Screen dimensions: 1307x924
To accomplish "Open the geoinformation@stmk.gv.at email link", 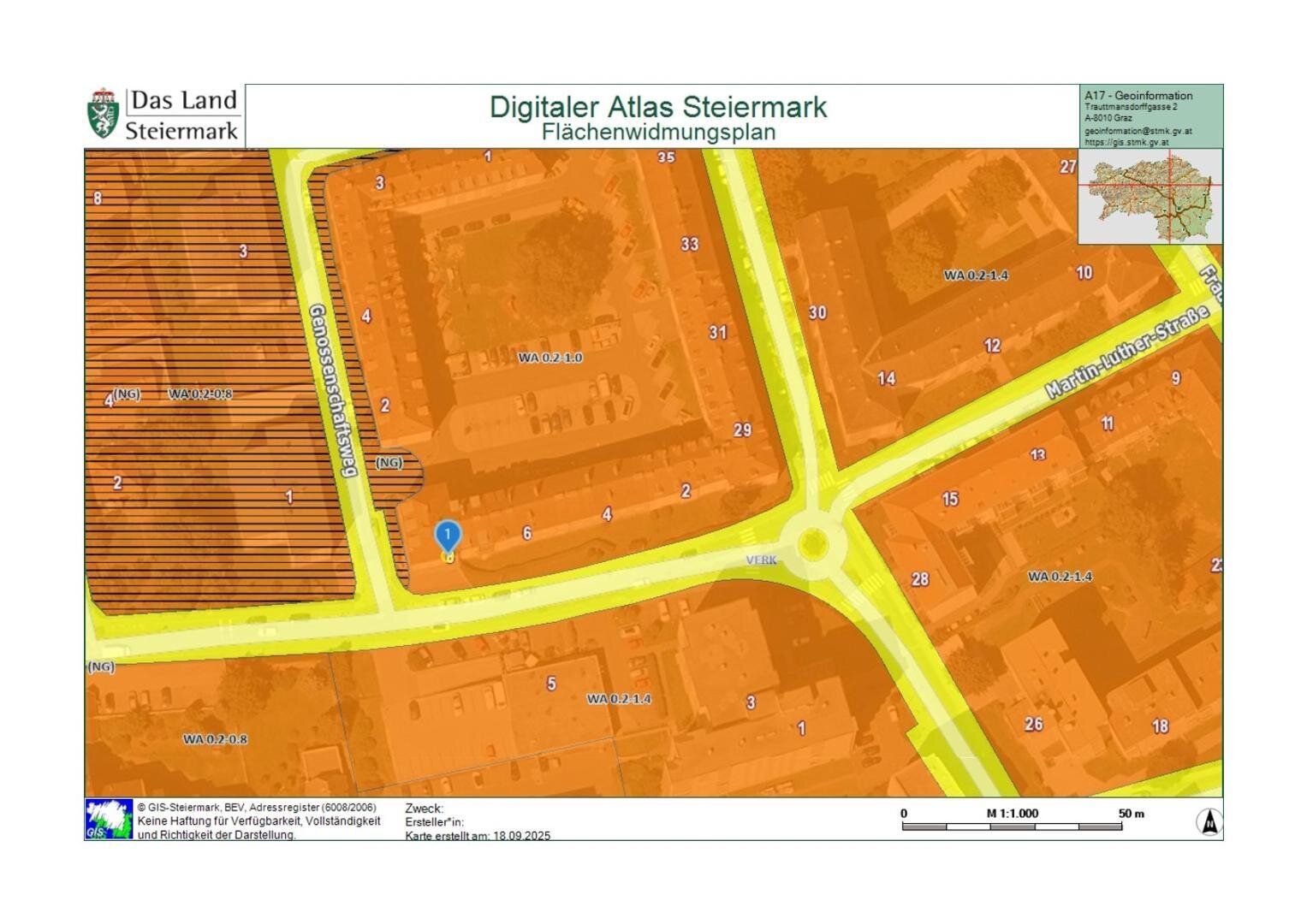I will (1138, 132).
